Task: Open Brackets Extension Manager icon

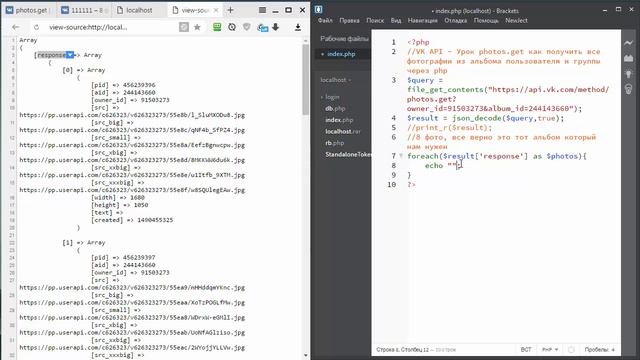Action: pyautogui.click(x=629, y=58)
